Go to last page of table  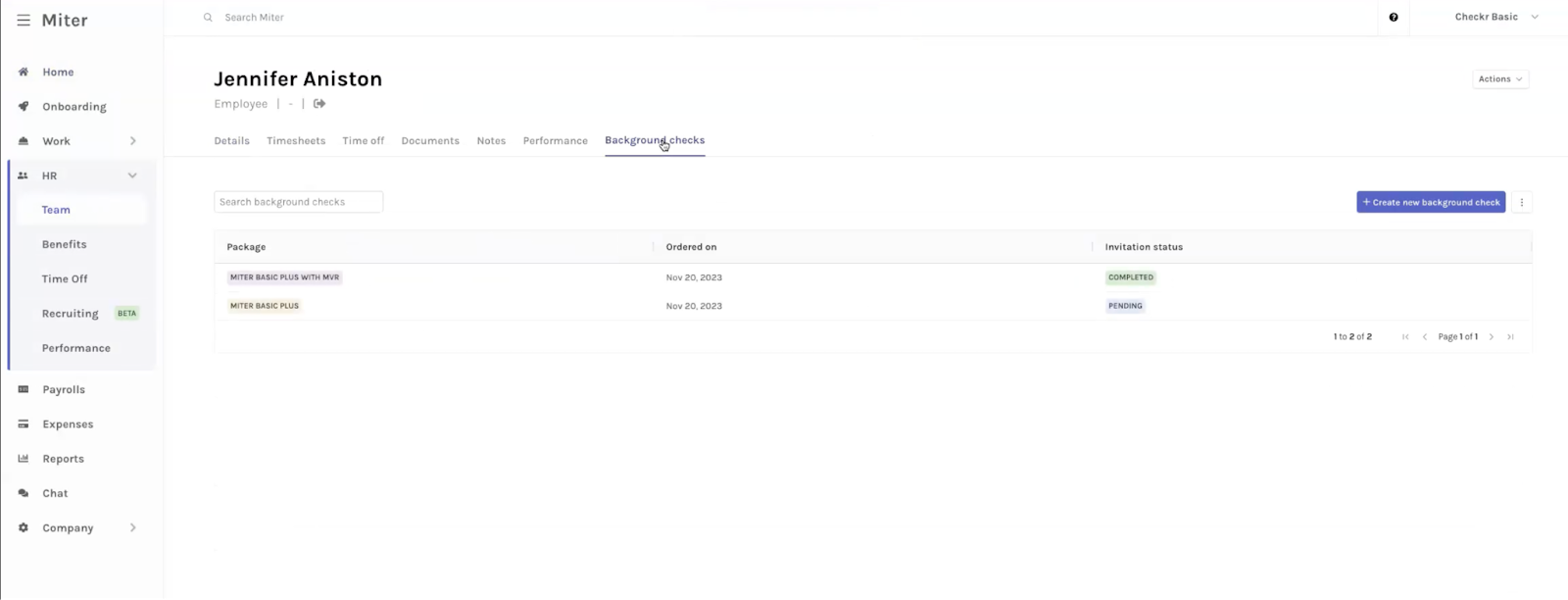point(1511,337)
